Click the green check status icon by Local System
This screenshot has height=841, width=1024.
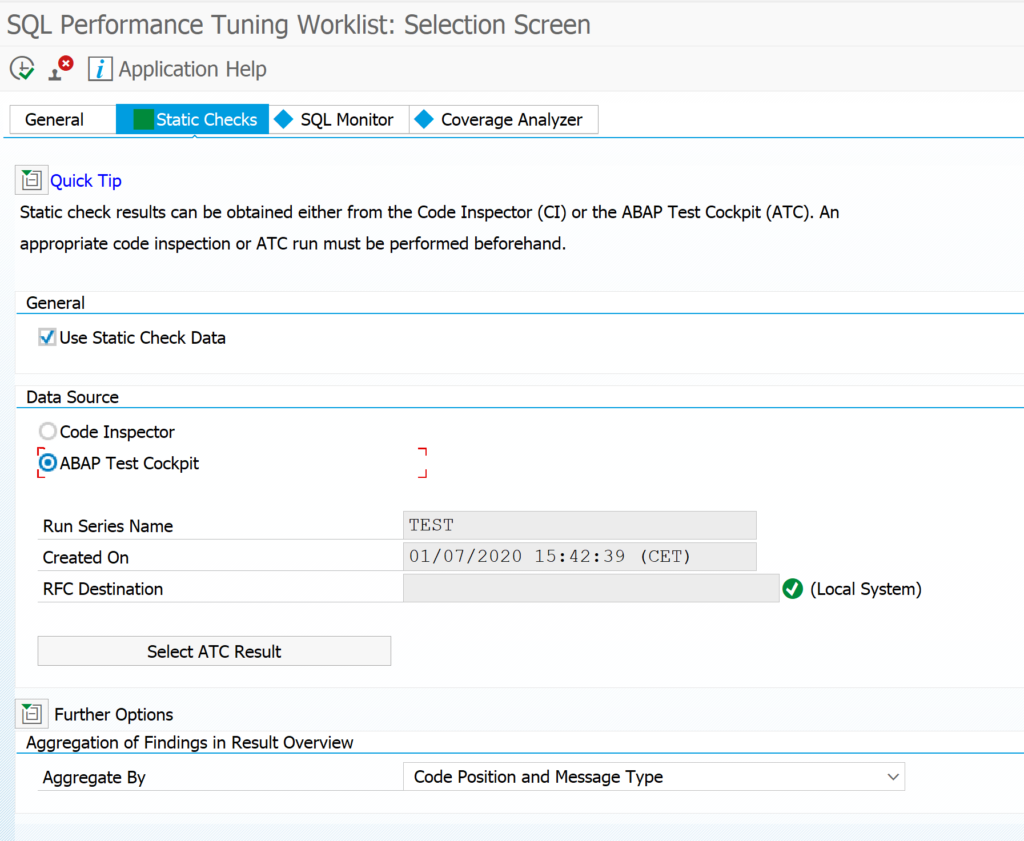(793, 589)
